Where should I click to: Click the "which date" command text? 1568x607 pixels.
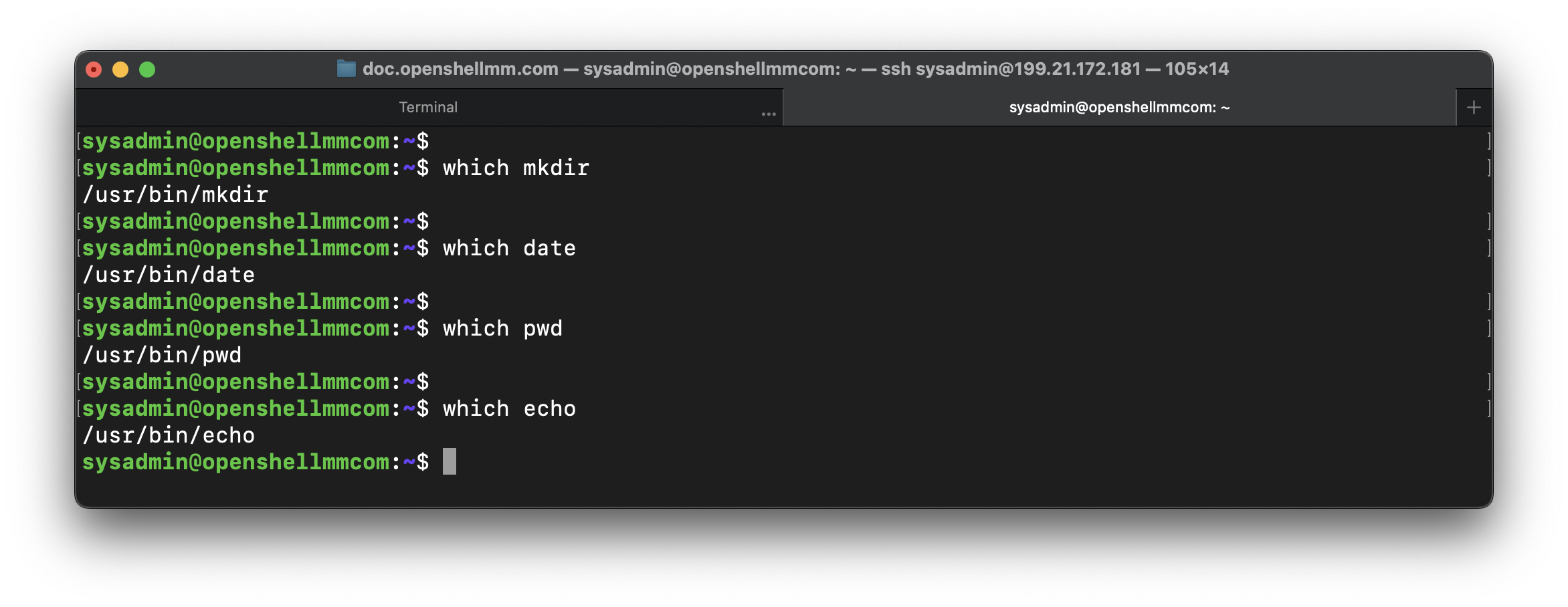click(509, 248)
